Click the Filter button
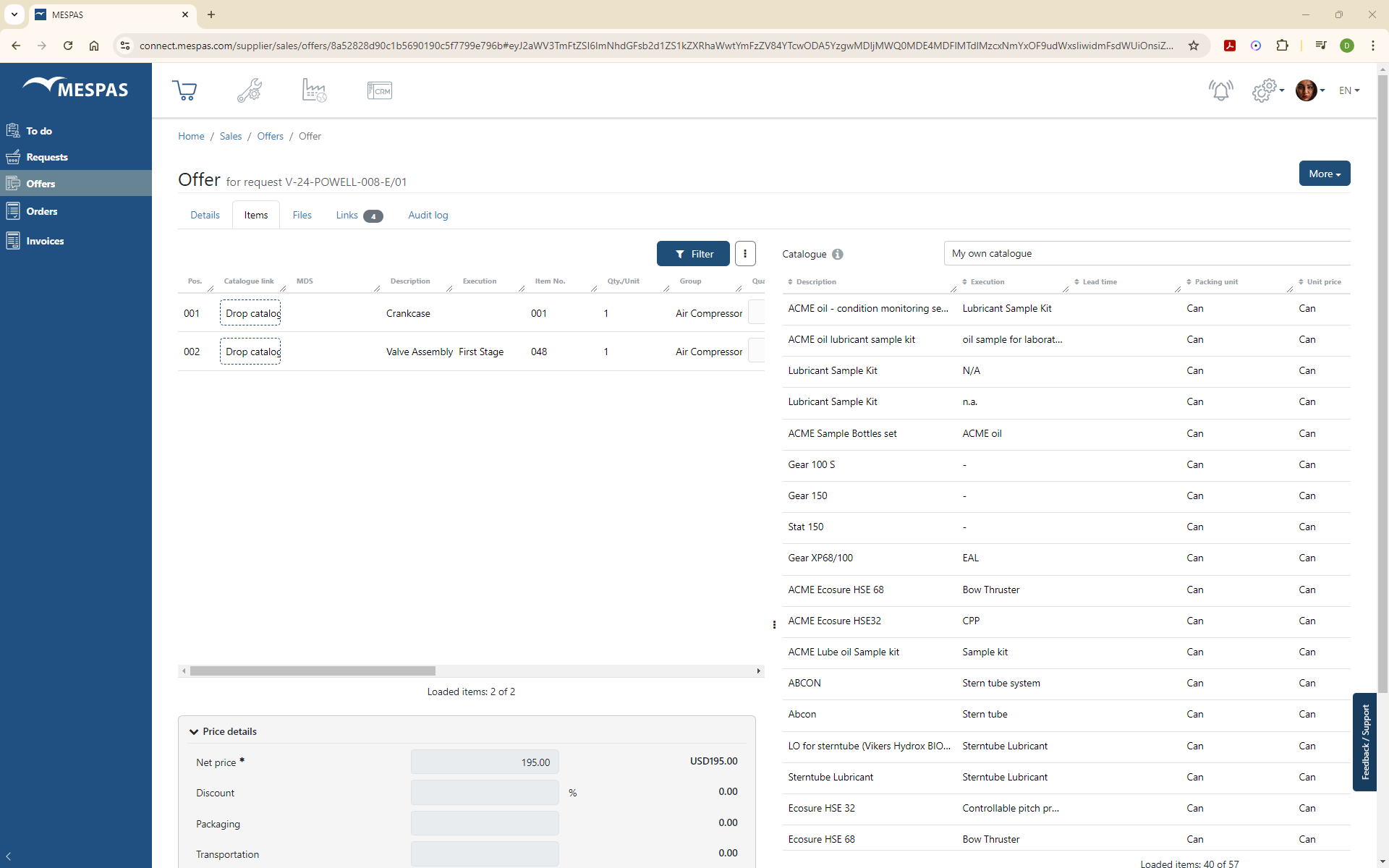The width and height of the screenshot is (1389, 868). 693,254
